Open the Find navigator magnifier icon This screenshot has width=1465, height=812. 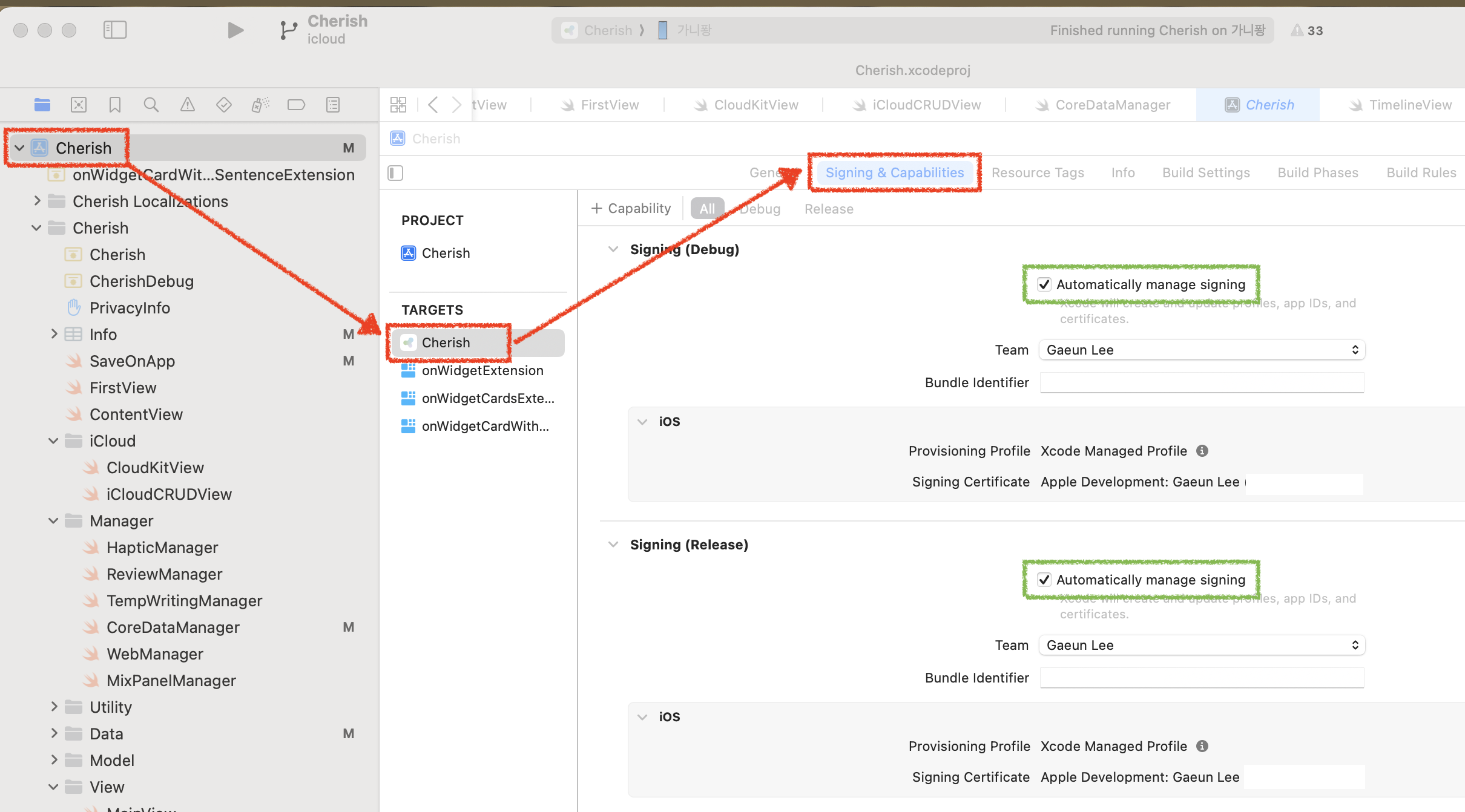click(151, 105)
